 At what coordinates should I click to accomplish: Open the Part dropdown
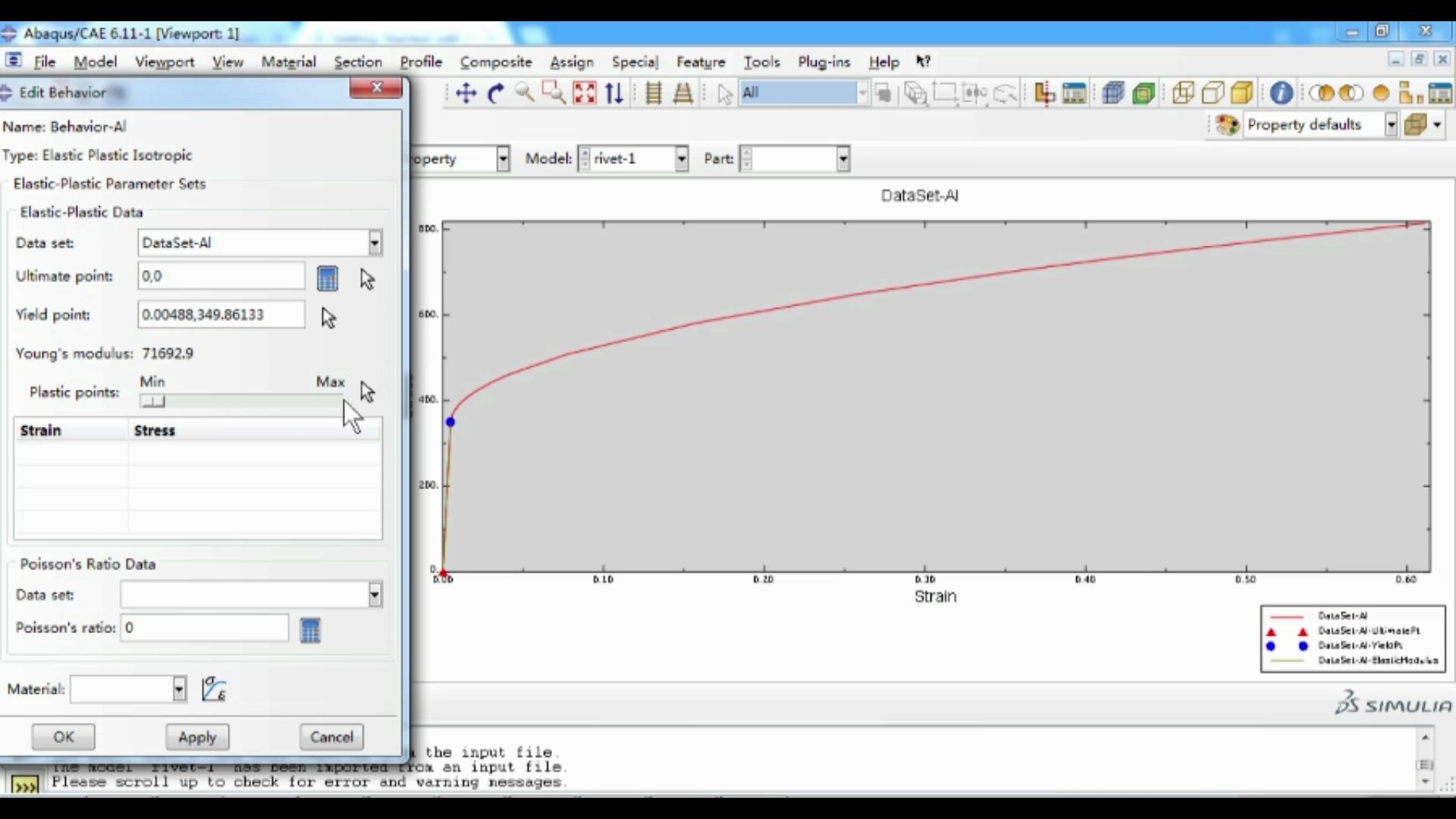click(843, 158)
